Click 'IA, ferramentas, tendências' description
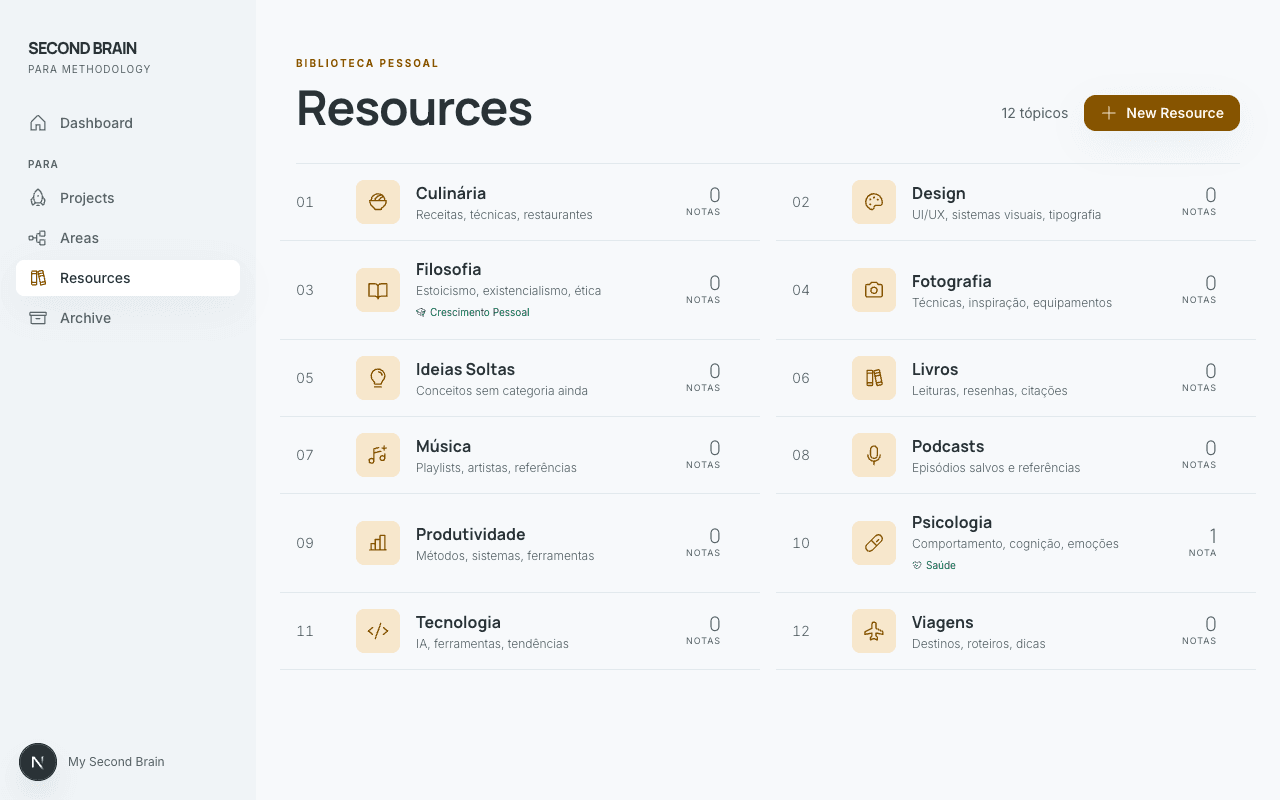This screenshot has height=800, width=1280. [x=493, y=644]
